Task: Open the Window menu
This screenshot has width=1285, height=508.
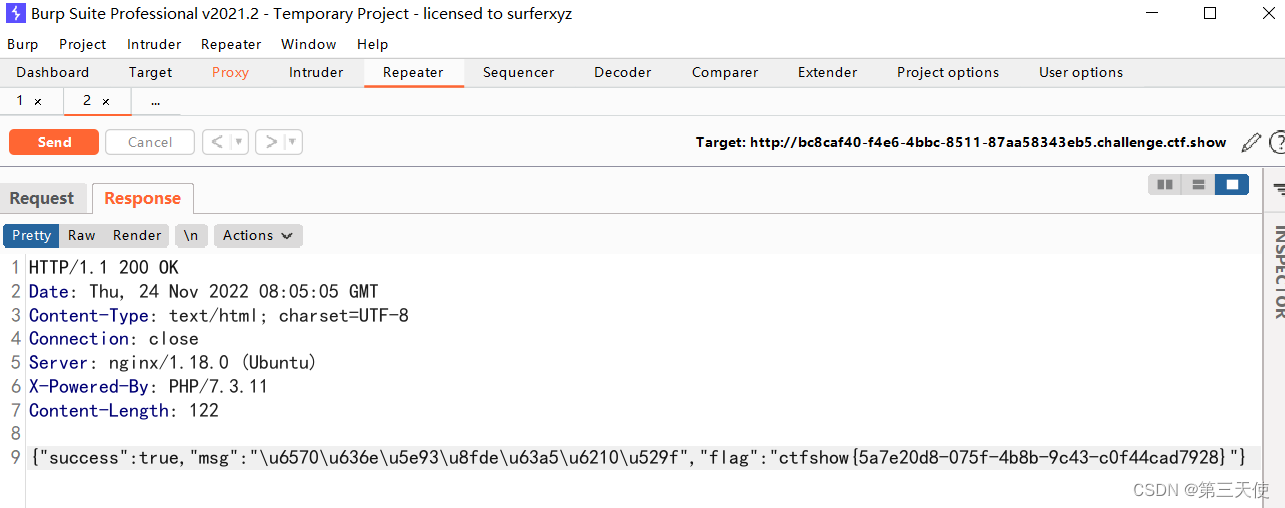Action: (309, 44)
